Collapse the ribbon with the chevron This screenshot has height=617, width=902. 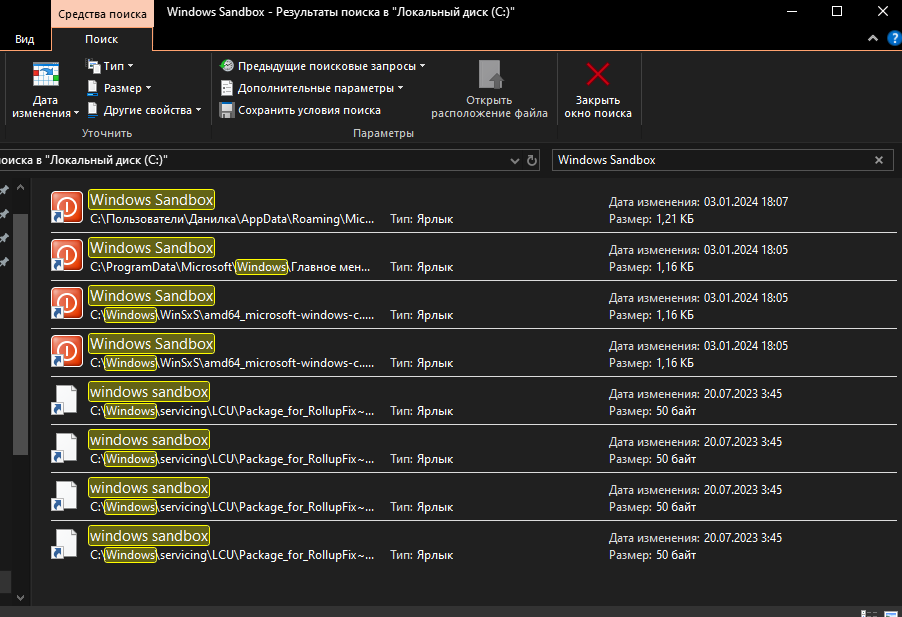pyautogui.click(x=873, y=39)
